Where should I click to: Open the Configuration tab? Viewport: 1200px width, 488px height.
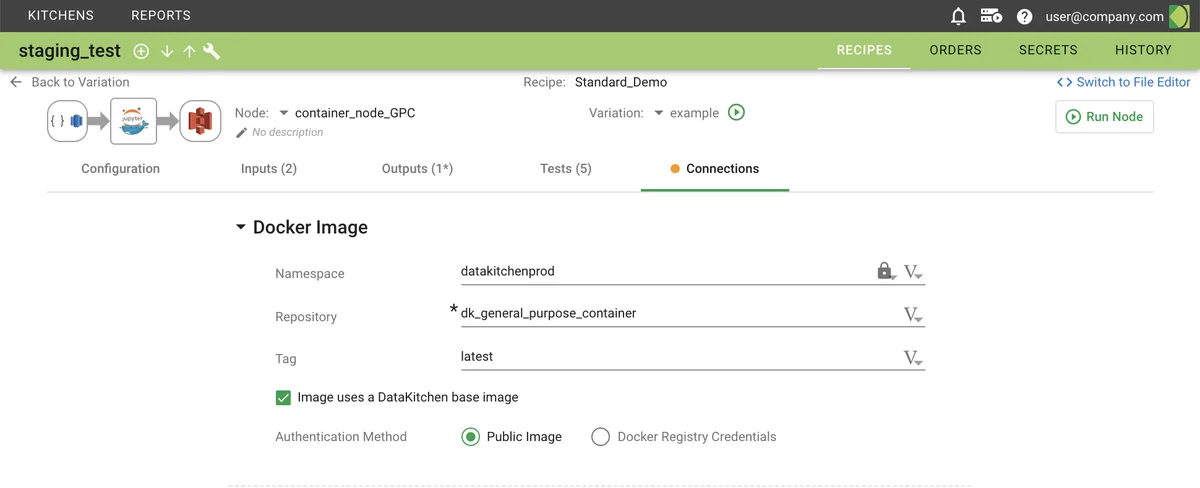[120, 169]
